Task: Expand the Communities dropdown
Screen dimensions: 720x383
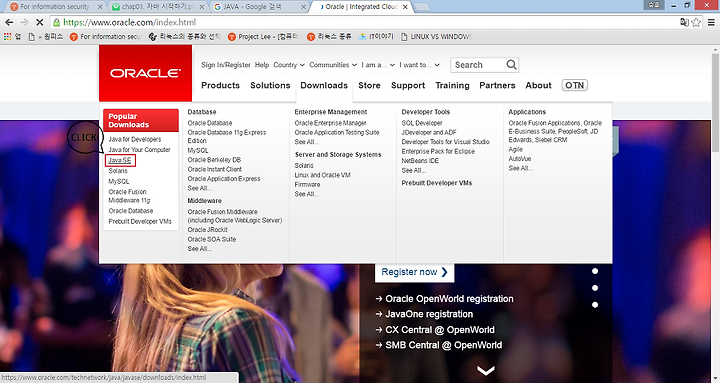Action: [x=333, y=65]
